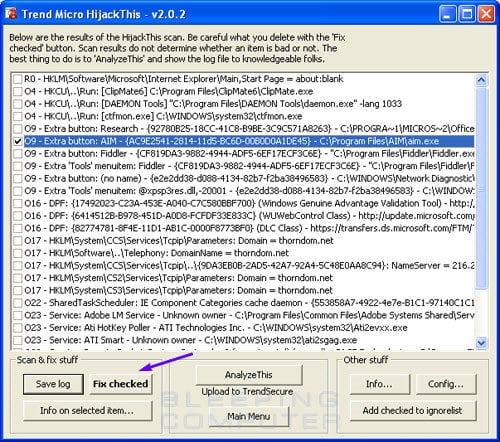Close the HijackThis window
The image size is (500, 442).
[x=486, y=14]
